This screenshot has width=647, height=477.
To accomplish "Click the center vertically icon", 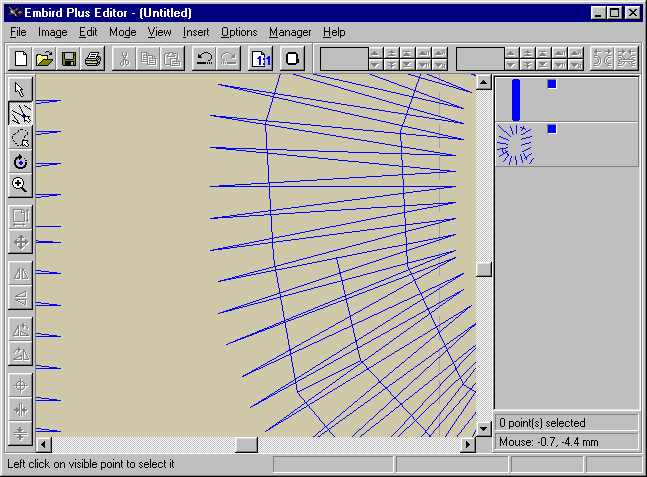I will coord(20,434).
